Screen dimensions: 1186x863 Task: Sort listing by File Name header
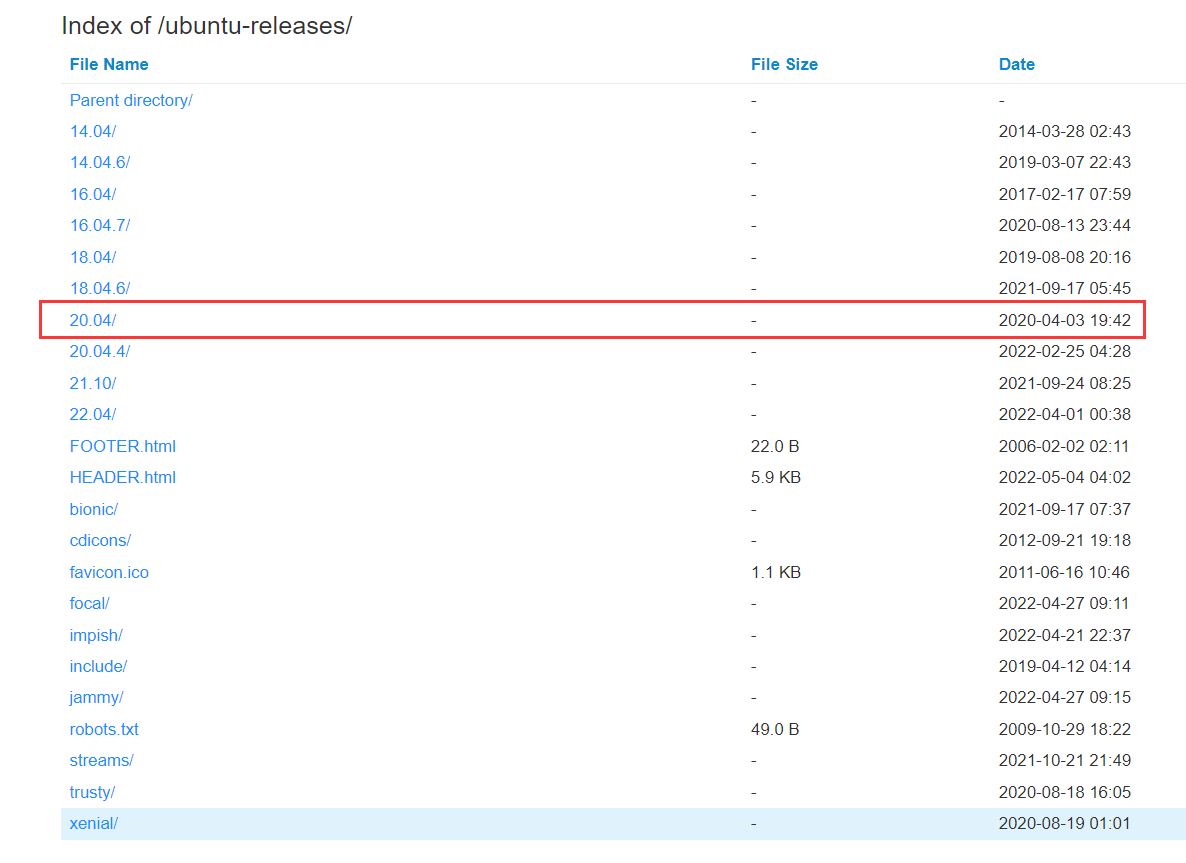(109, 64)
